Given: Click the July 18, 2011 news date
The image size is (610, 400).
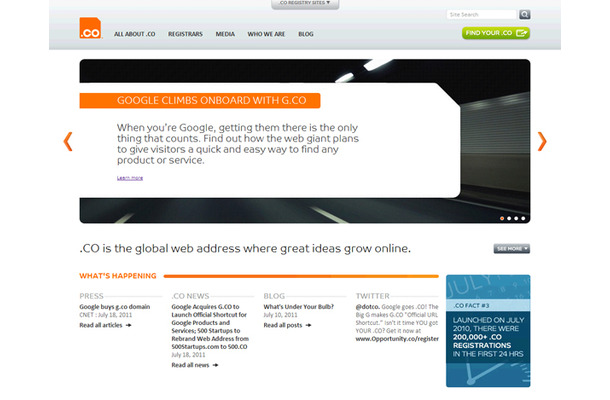Looking at the screenshot, I should (x=188, y=355).
